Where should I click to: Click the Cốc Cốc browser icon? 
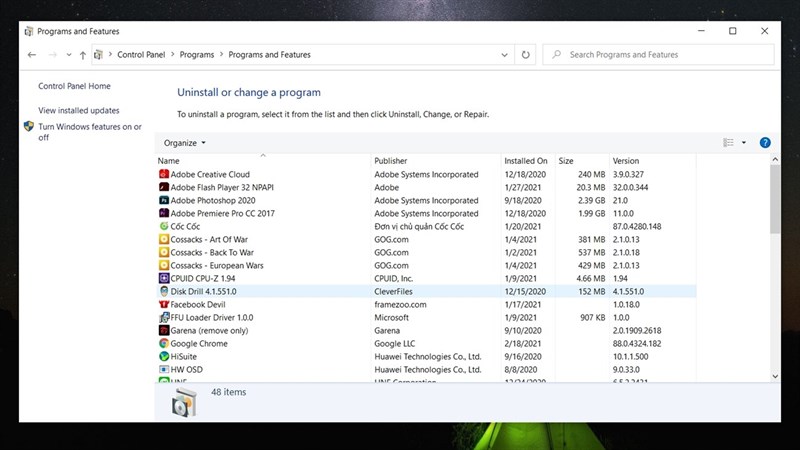164,227
